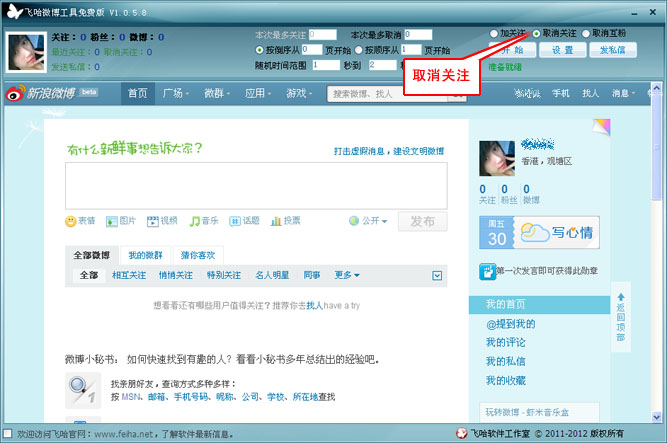Filter feed by 名人明星
The image size is (667, 443).
pos(272,275)
